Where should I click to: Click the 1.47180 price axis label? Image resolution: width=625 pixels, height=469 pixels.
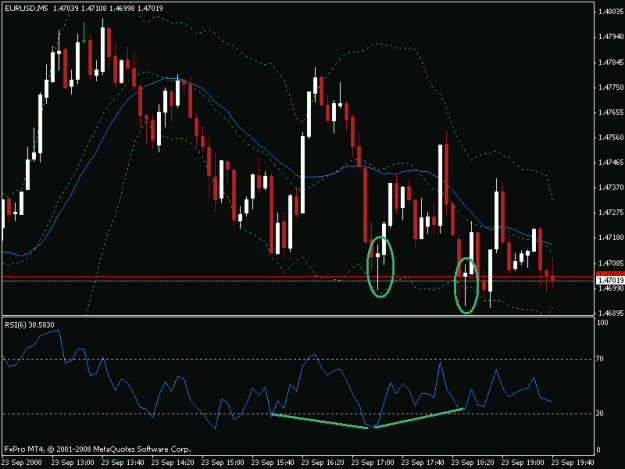point(611,237)
